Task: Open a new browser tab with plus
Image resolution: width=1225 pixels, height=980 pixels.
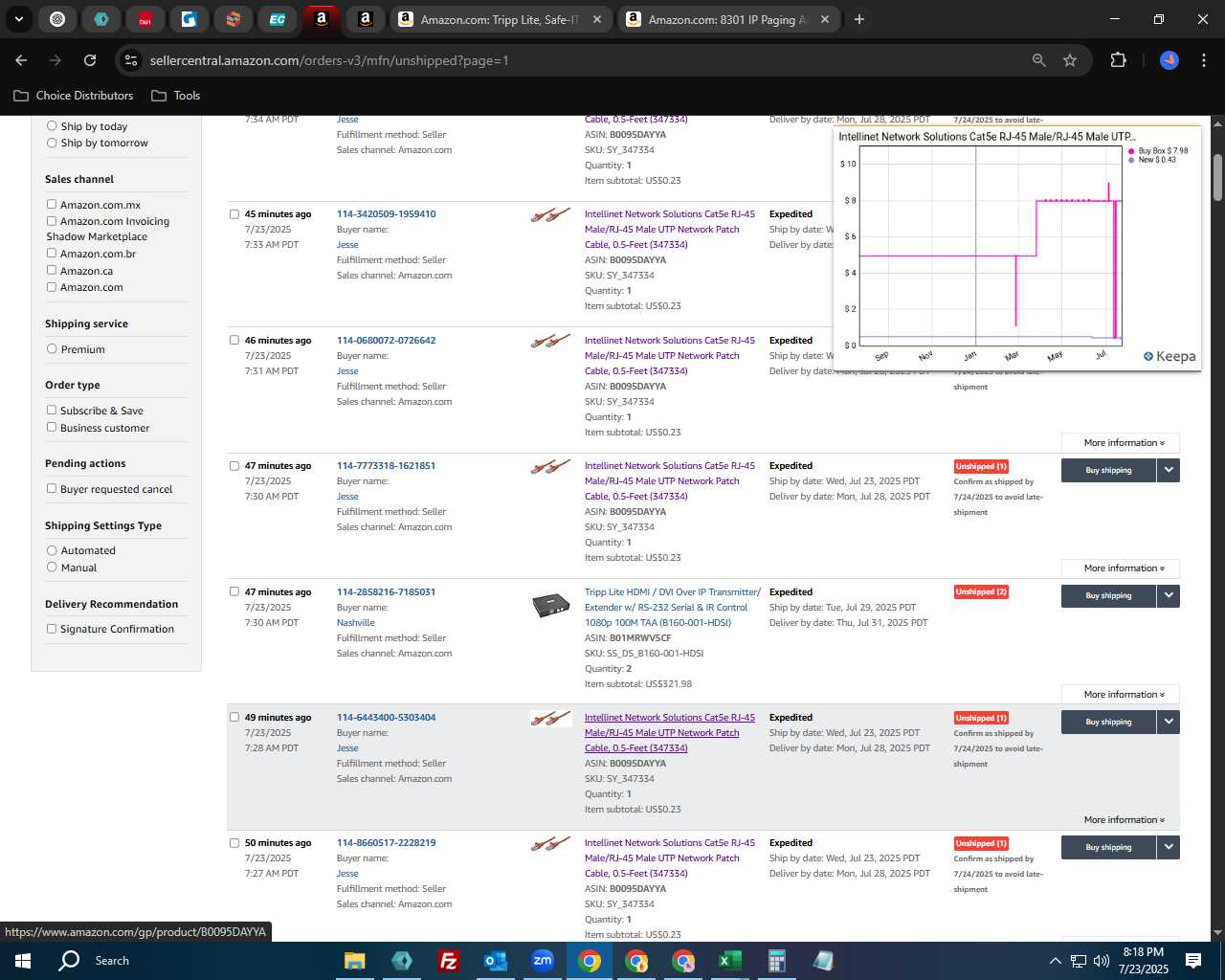Action: [x=859, y=19]
